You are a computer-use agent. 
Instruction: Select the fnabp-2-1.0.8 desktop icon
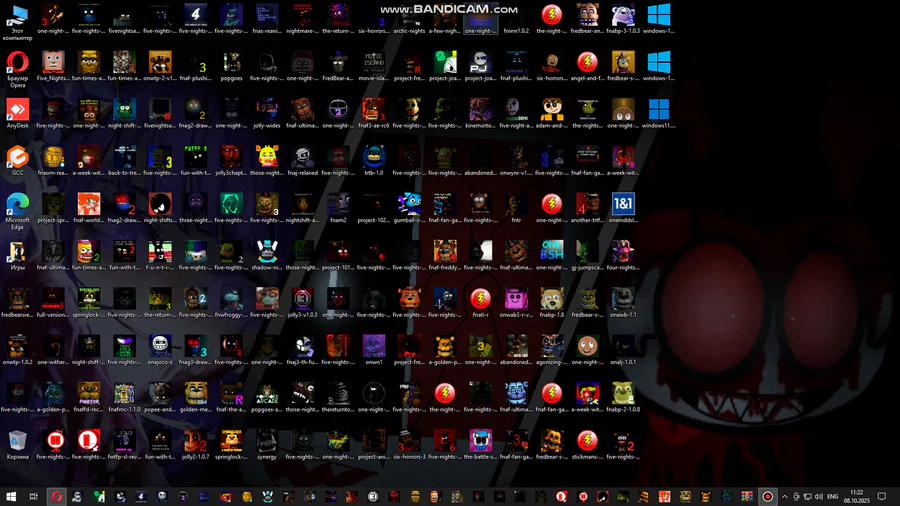tap(623, 396)
